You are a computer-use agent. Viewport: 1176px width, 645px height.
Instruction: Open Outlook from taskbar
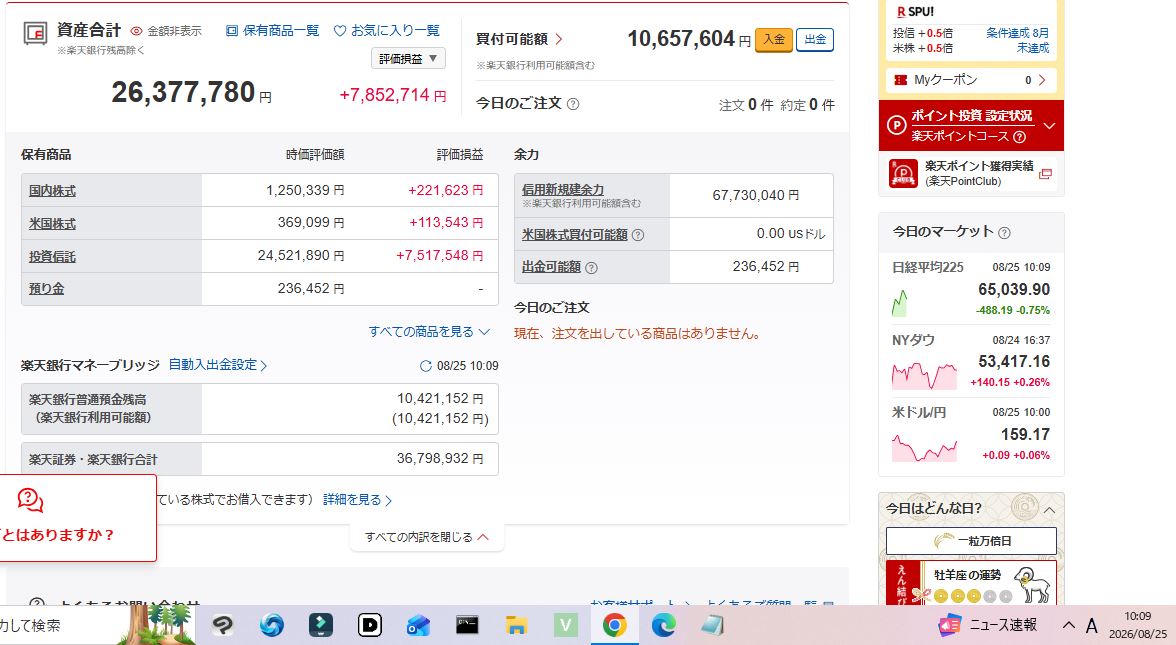[x=418, y=625]
